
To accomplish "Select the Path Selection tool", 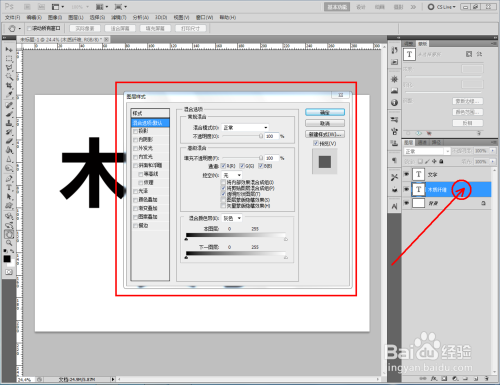I will pyautogui.click(x=9, y=197).
